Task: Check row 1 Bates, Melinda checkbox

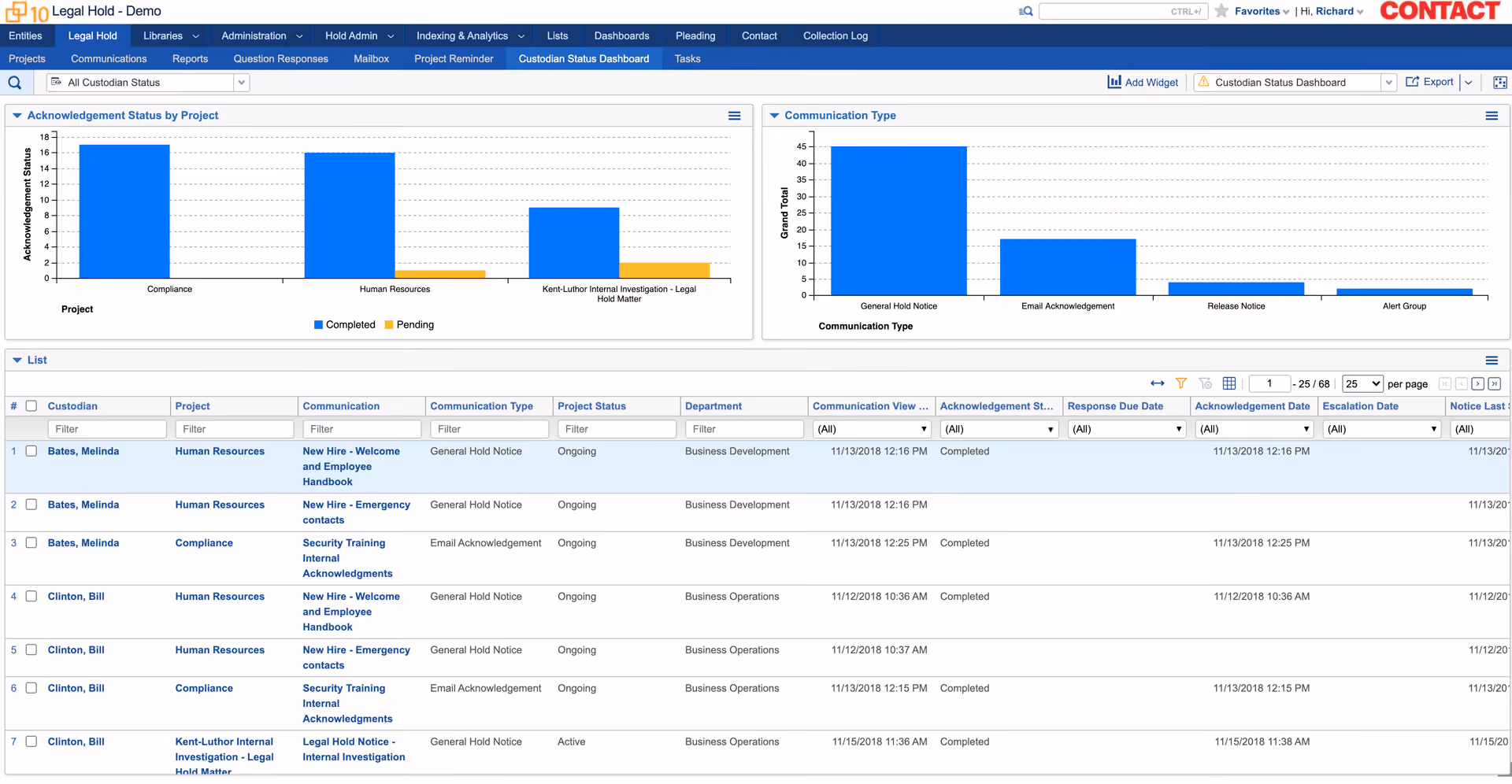Action: [31, 451]
